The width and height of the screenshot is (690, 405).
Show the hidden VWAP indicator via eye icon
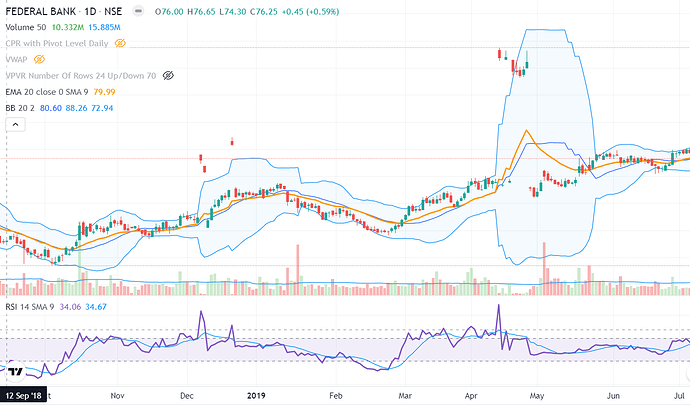pyautogui.click(x=39, y=59)
